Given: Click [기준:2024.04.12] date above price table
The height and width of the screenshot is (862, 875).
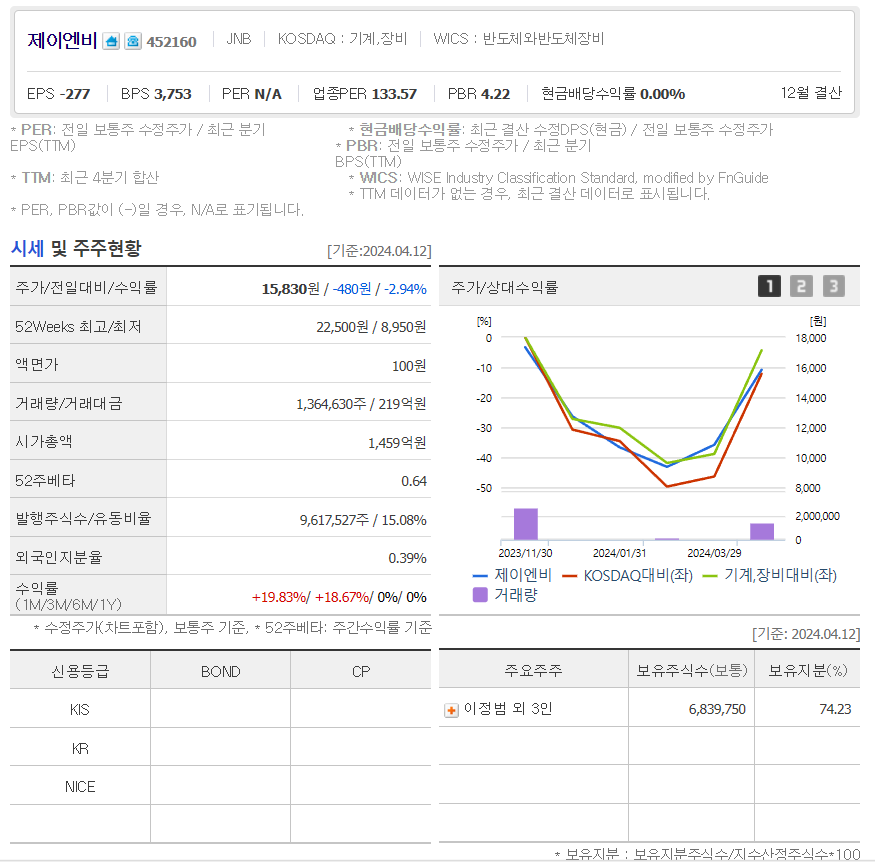Looking at the screenshot, I should tap(379, 251).
